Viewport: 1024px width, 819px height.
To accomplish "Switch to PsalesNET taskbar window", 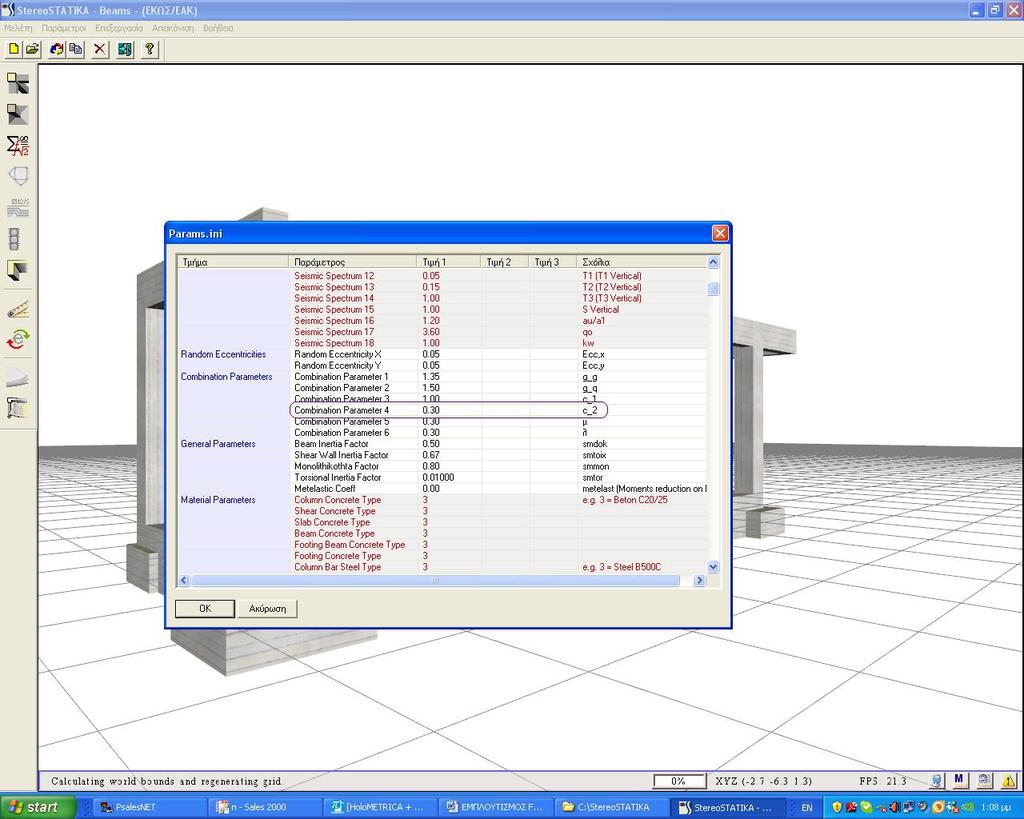I will [150, 807].
